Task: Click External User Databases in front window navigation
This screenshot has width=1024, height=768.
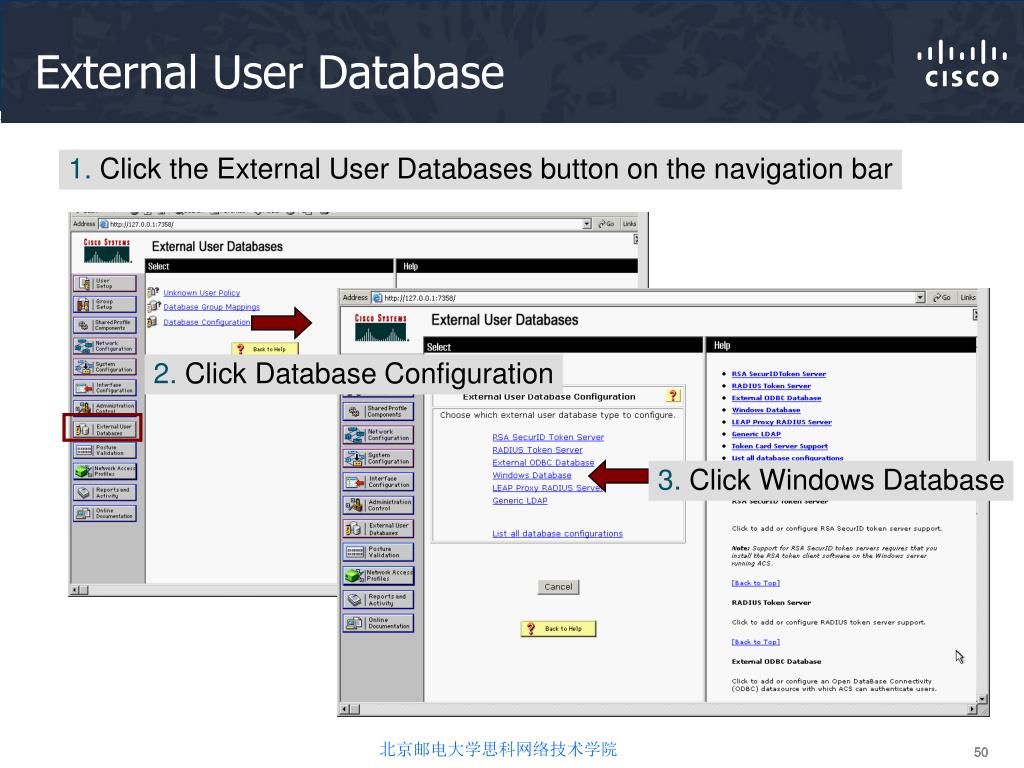Action: pos(378,529)
